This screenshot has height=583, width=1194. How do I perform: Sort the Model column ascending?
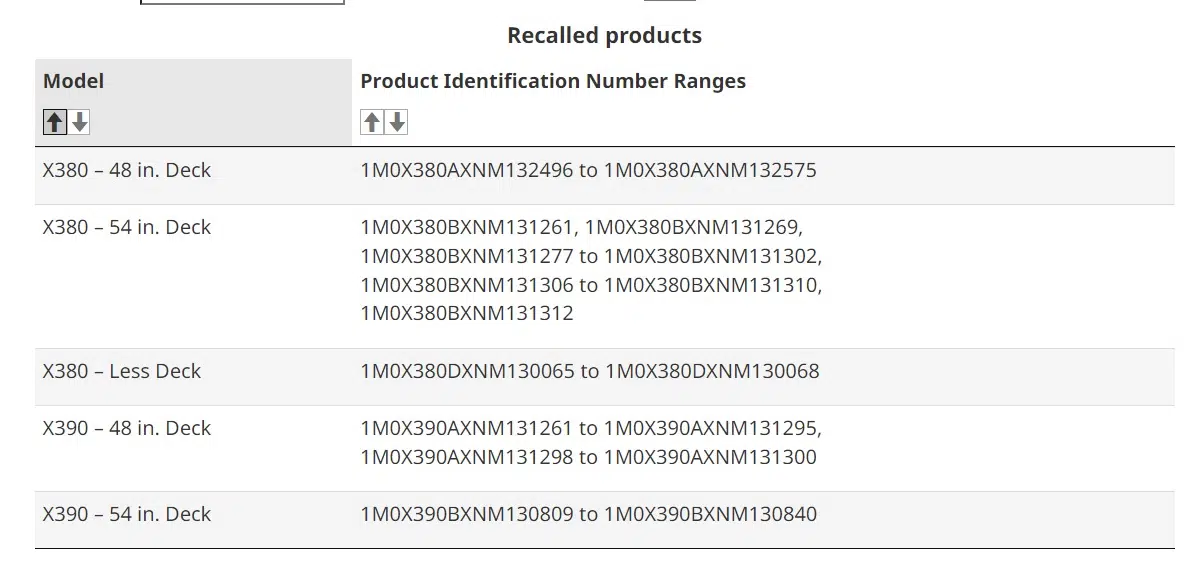55,123
